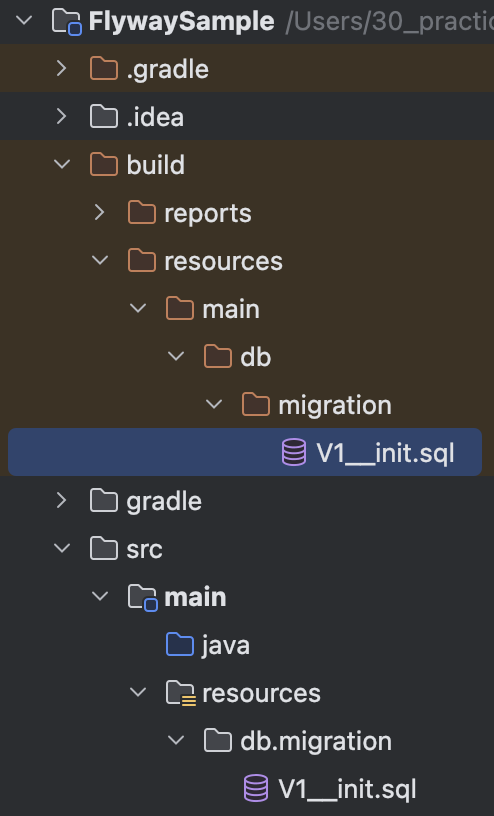Expand the reports folder
The image size is (494, 816).
(x=100, y=212)
